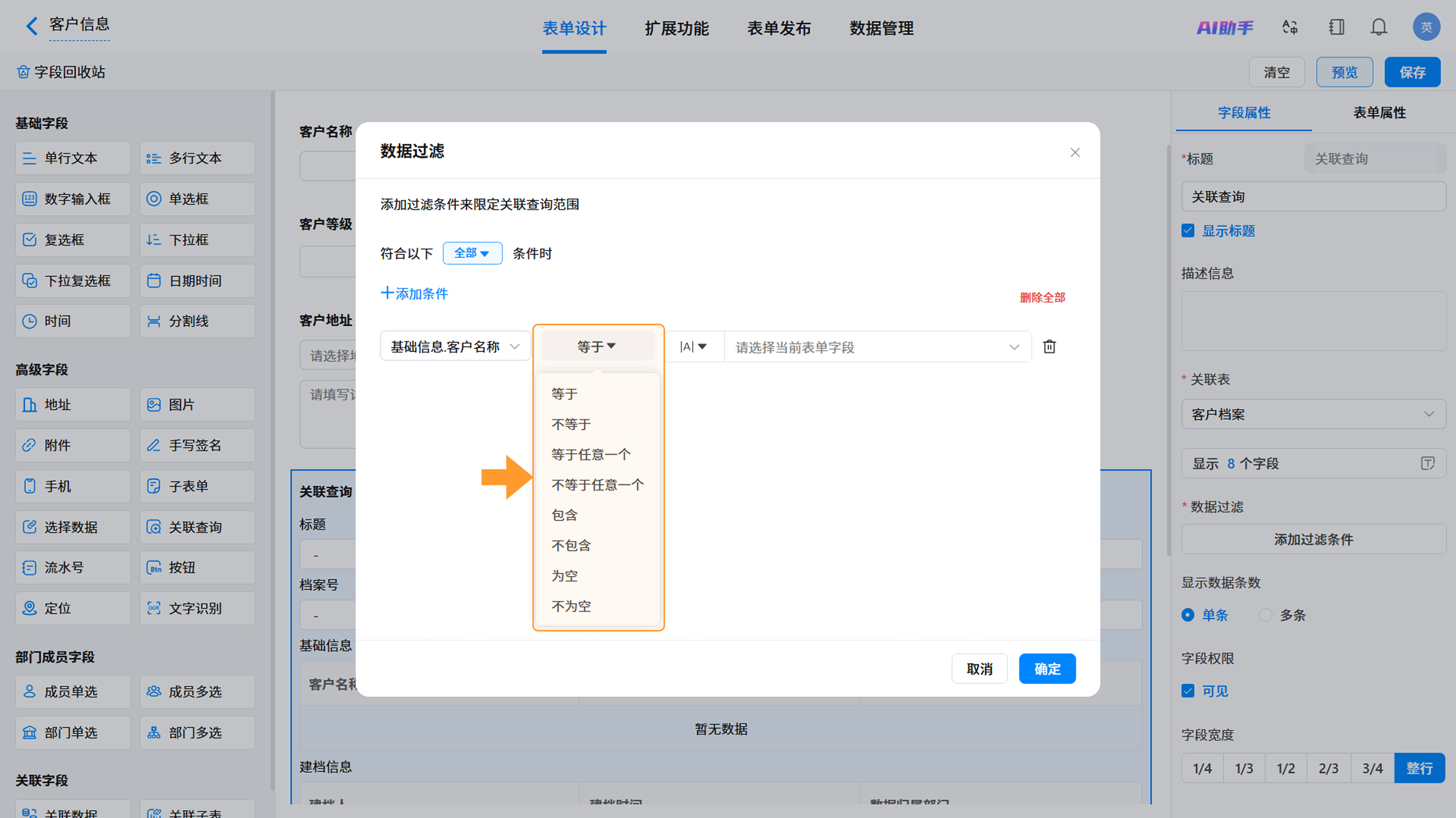Viewport: 1456px width, 818px height.
Task: Choose 不为空 from operator list
Action: pyautogui.click(x=598, y=606)
